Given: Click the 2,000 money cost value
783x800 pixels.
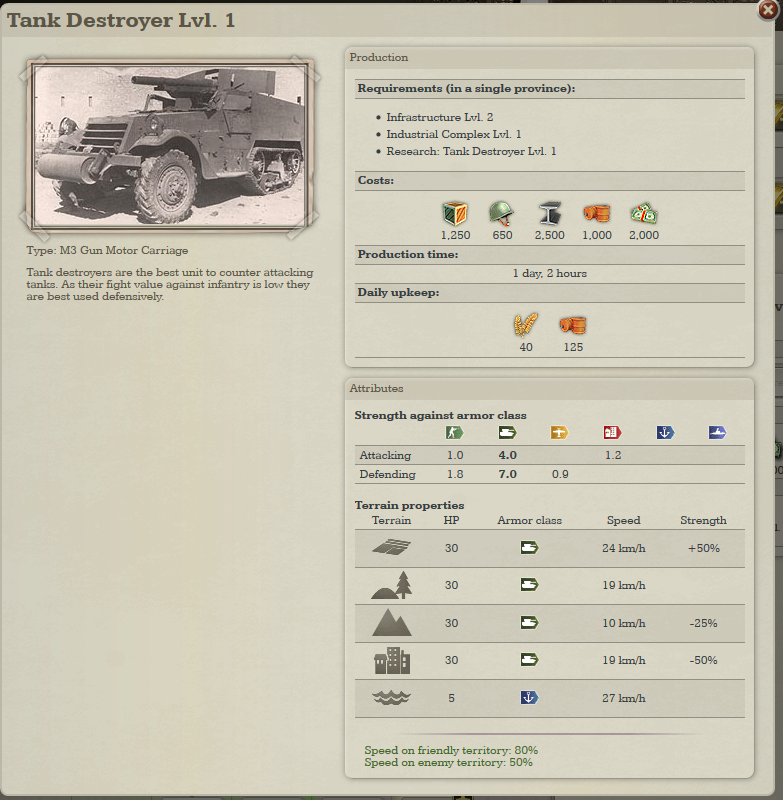Looking at the screenshot, I should click(x=644, y=235).
